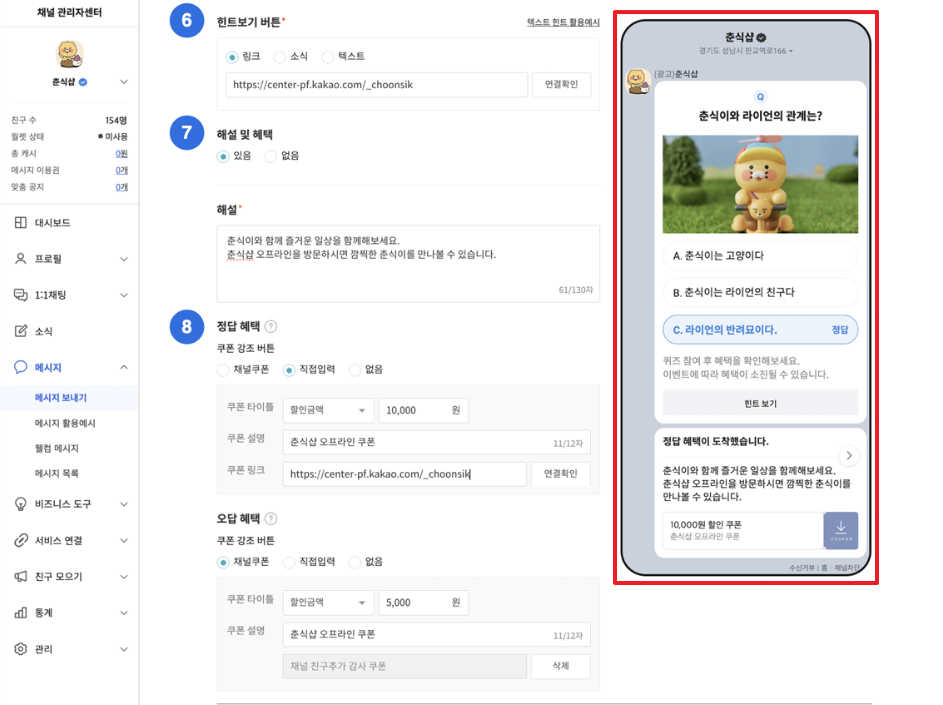This screenshot has width=943, height=705.
Task: Click the sender avatar in the phone preview
Action: pyautogui.click(x=638, y=81)
